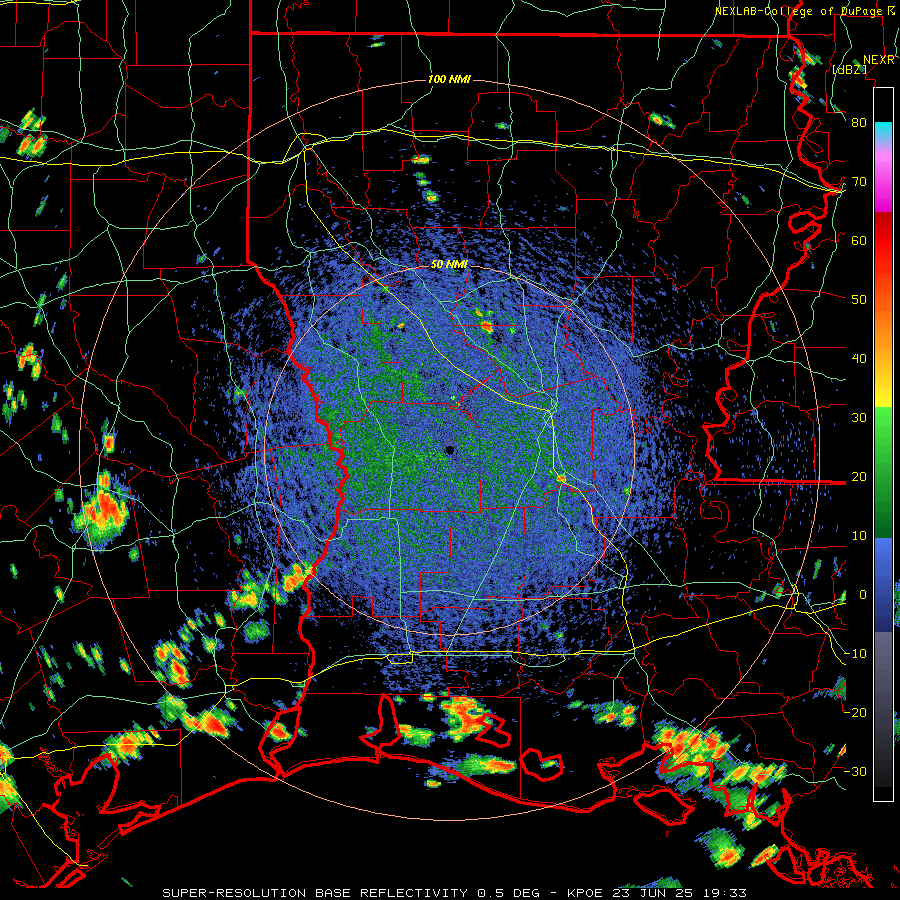Click the 30 value on the dBZ scale

click(x=859, y=417)
